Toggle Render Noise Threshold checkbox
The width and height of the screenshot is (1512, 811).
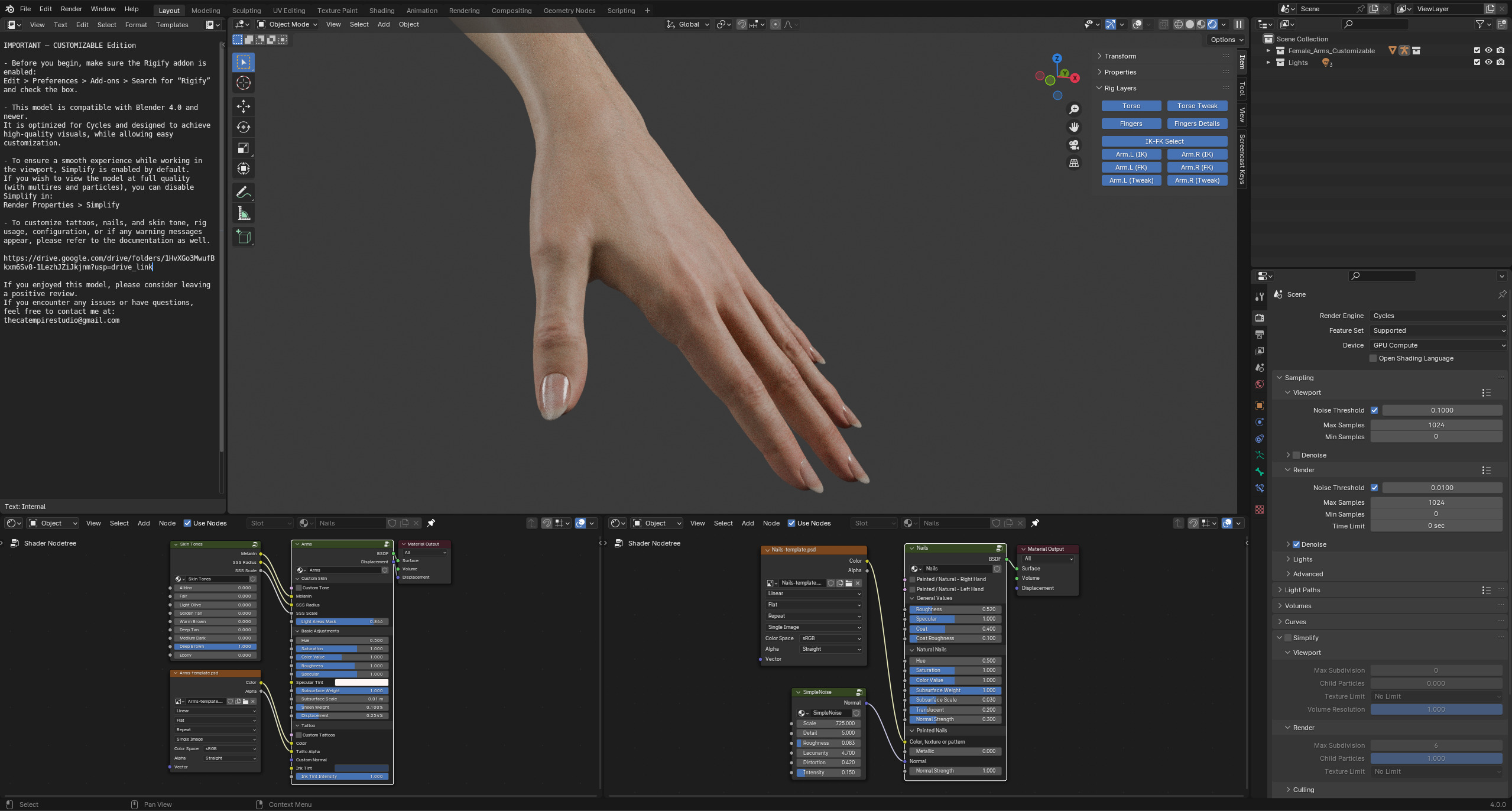[x=1374, y=488]
